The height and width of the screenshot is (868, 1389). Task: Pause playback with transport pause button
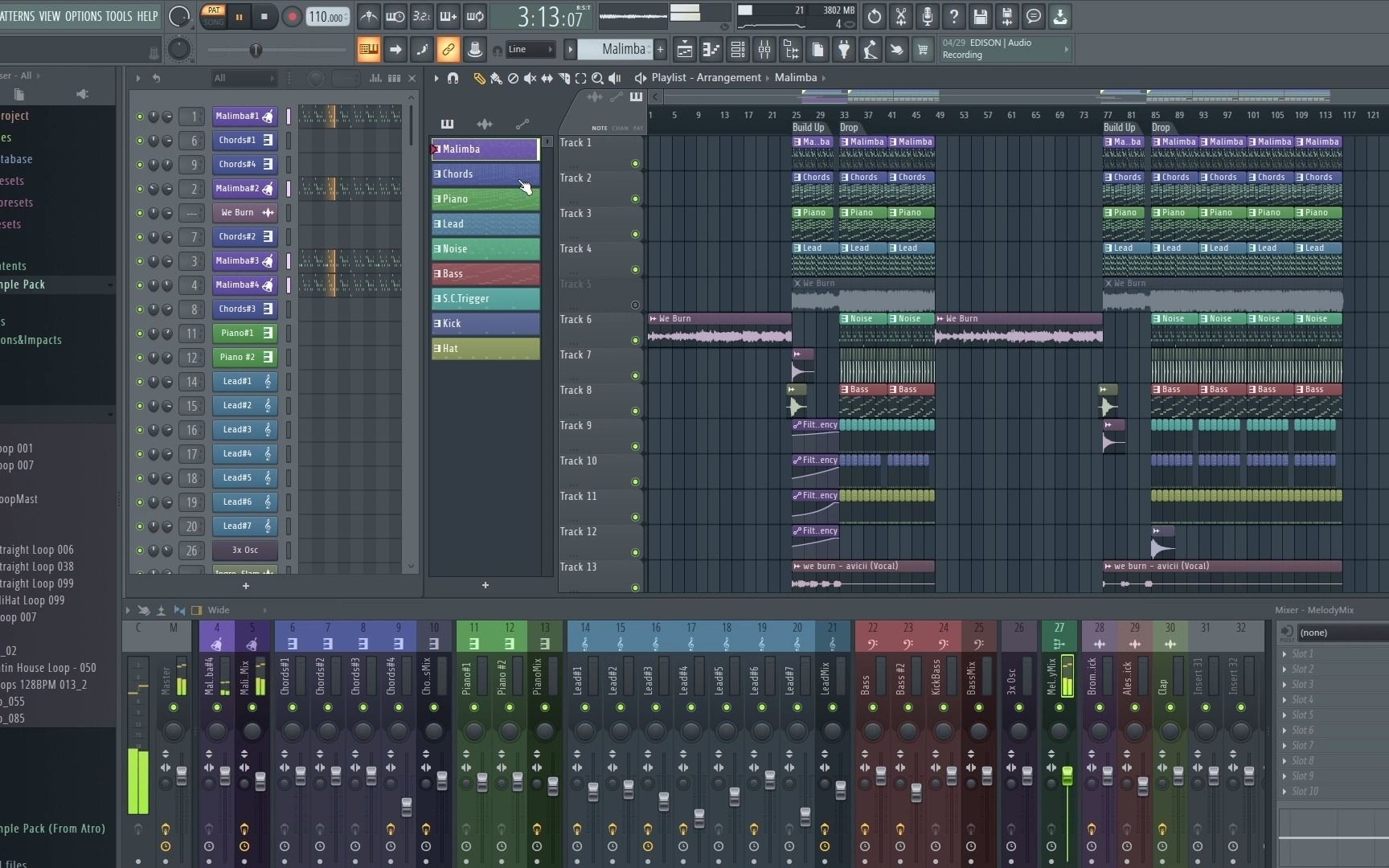[x=239, y=16]
